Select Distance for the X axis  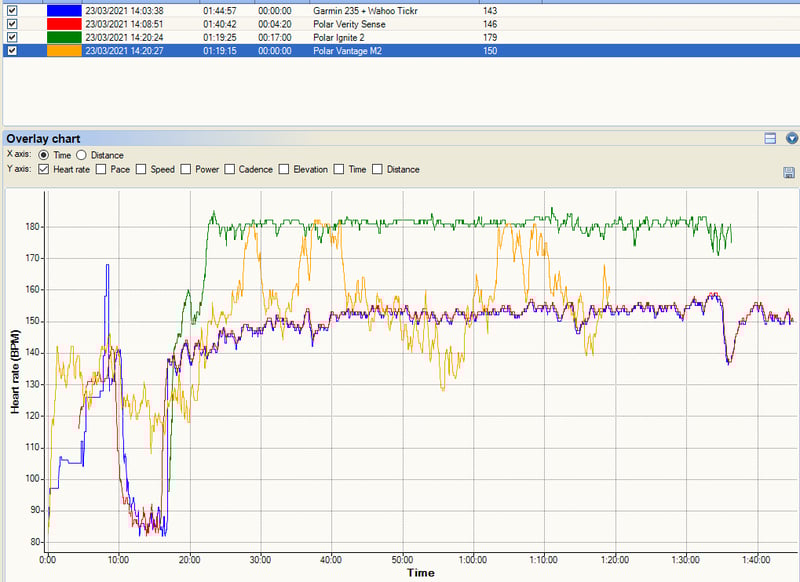pos(82,155)
